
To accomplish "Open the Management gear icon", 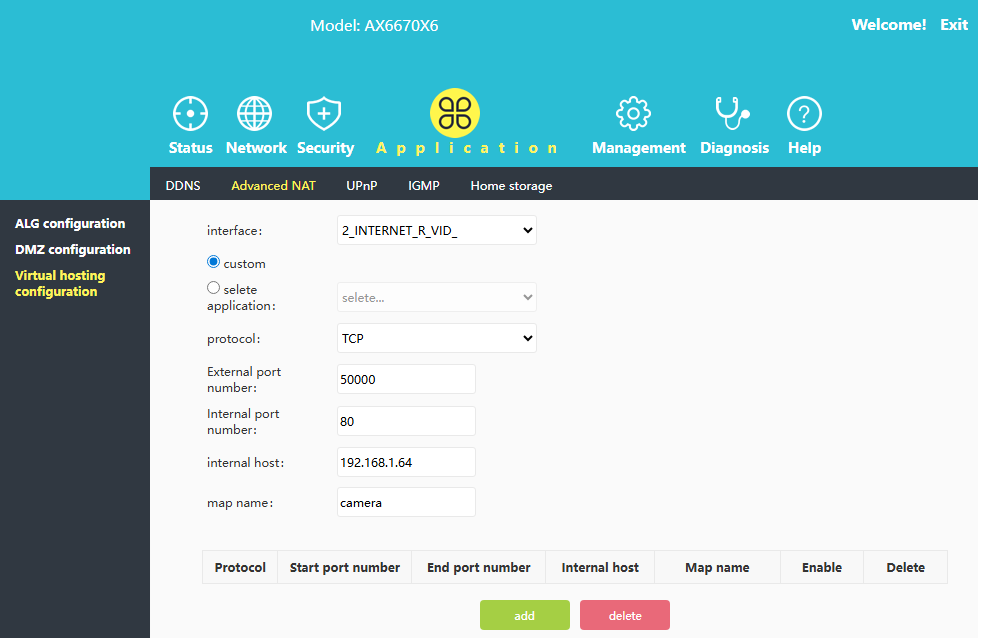I will [x=633, y=114].
